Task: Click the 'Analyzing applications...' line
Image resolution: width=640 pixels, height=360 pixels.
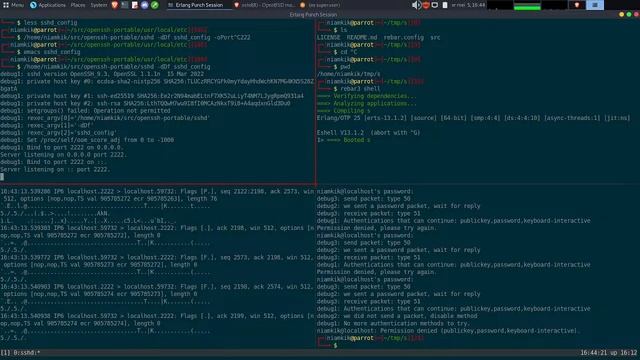Action: tap(367, 103)
